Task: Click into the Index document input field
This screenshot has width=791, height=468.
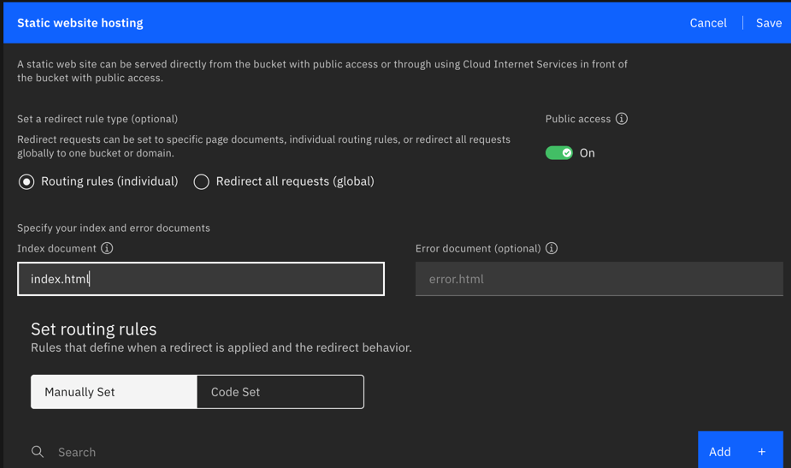Action: point(200,279)
